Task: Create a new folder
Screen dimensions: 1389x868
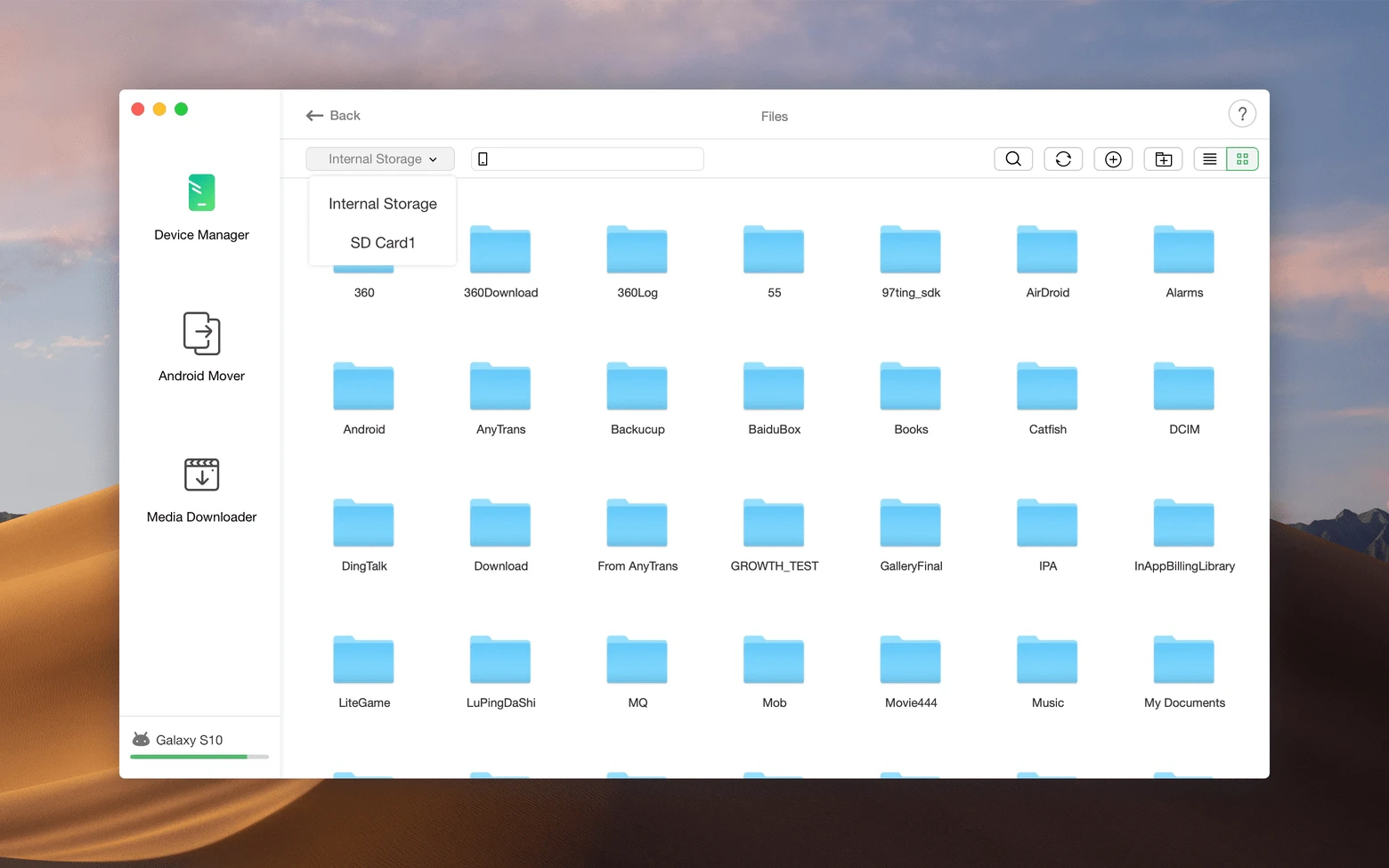Action: pyautogui.click(x=1163, y=159)
